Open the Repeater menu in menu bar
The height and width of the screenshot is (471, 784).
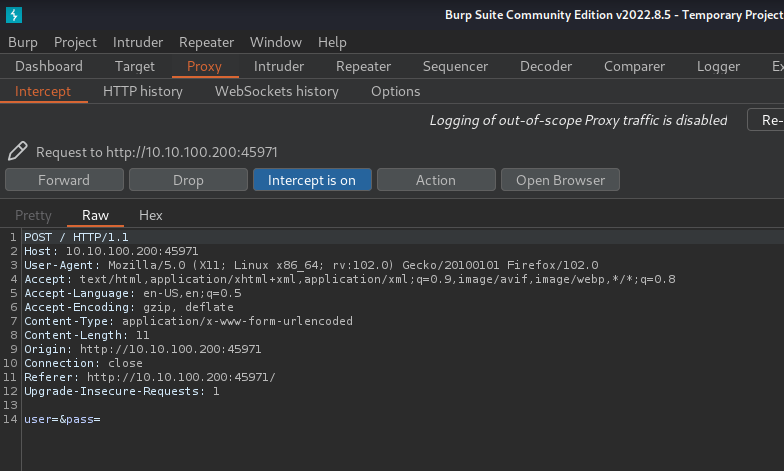pyautogui.click(x=206, y=42)
